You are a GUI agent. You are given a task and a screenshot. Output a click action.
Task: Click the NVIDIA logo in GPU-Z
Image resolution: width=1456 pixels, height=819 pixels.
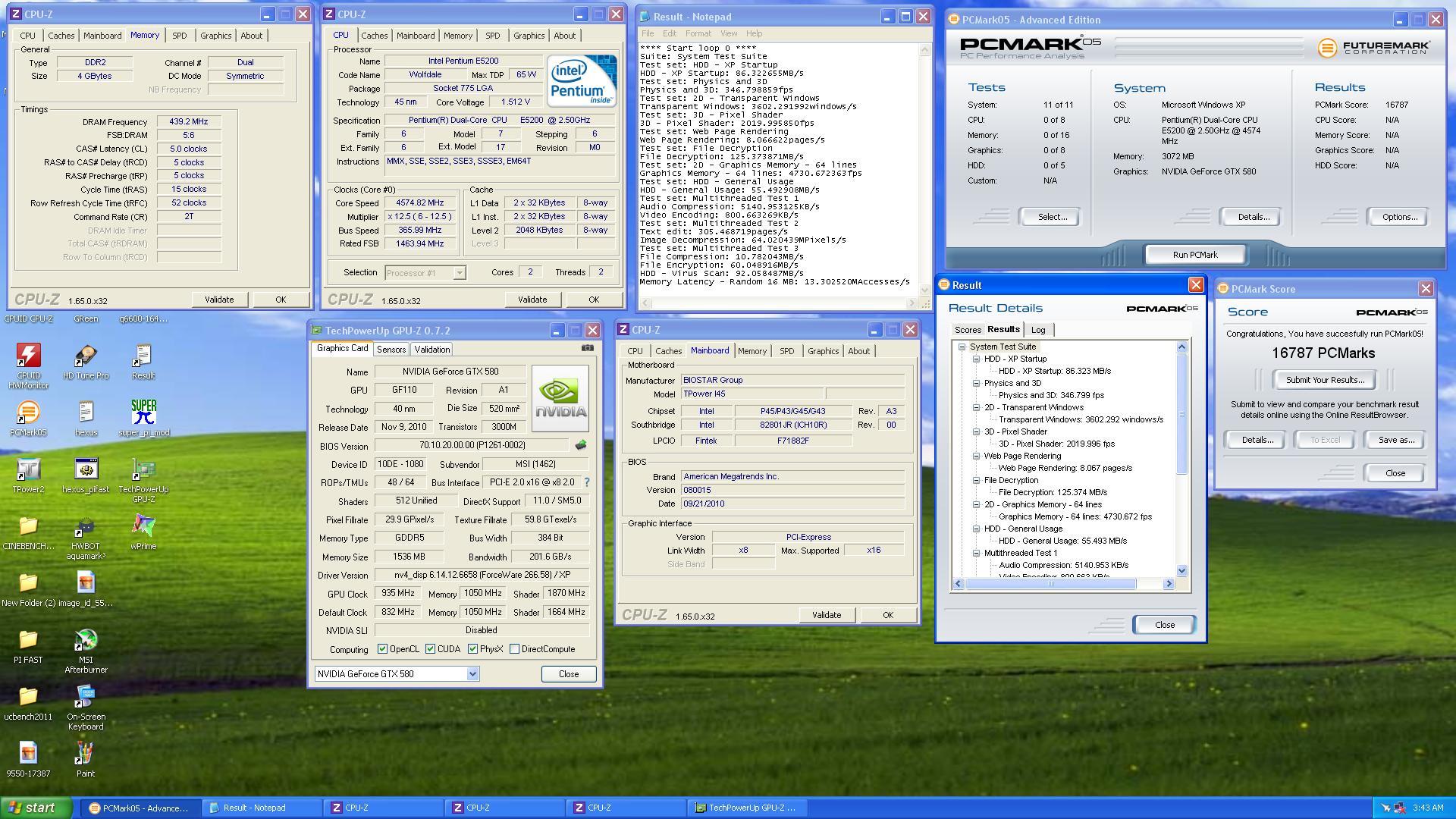[x=560, y=399]
